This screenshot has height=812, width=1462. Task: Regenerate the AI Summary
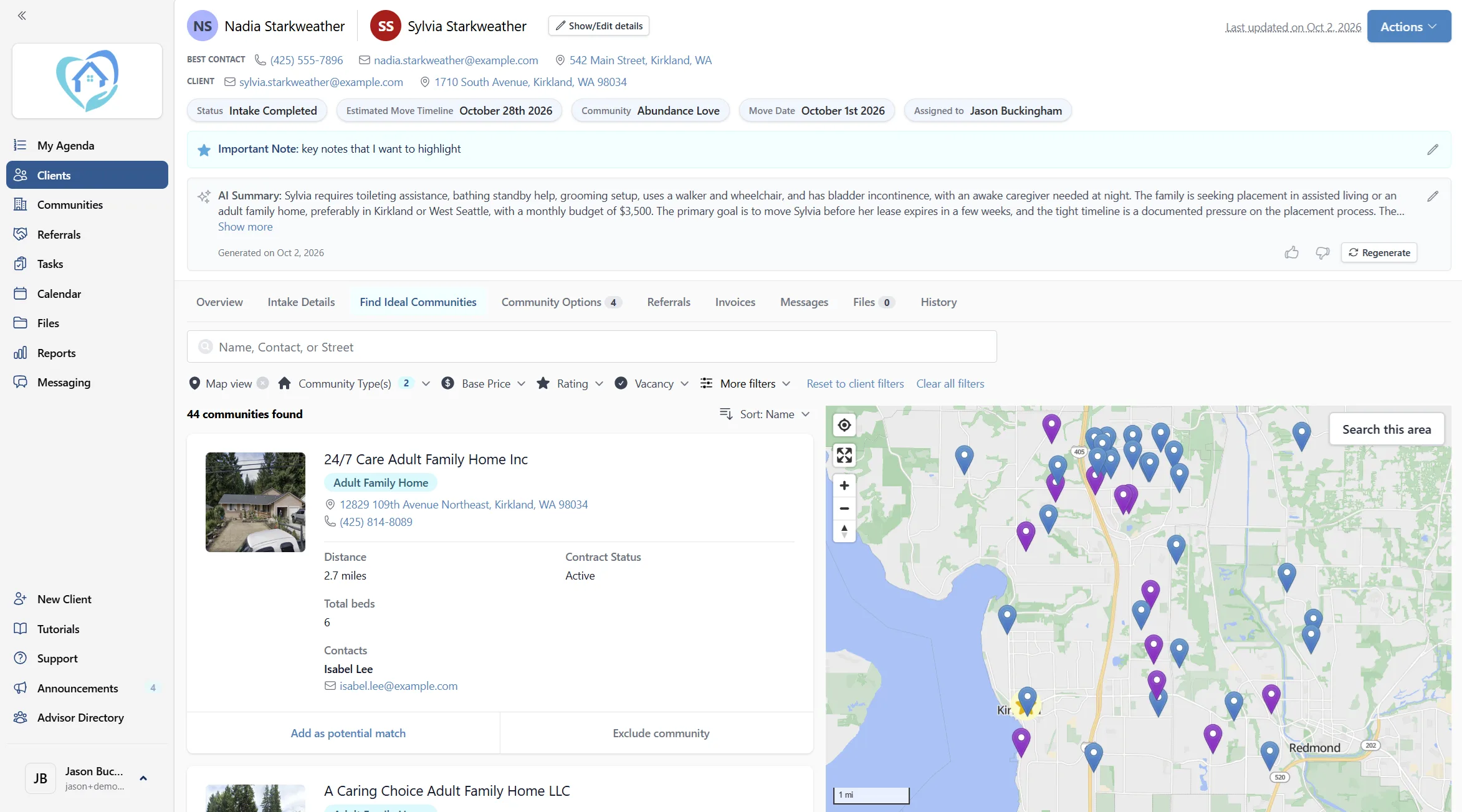(x=1379, y=252)
